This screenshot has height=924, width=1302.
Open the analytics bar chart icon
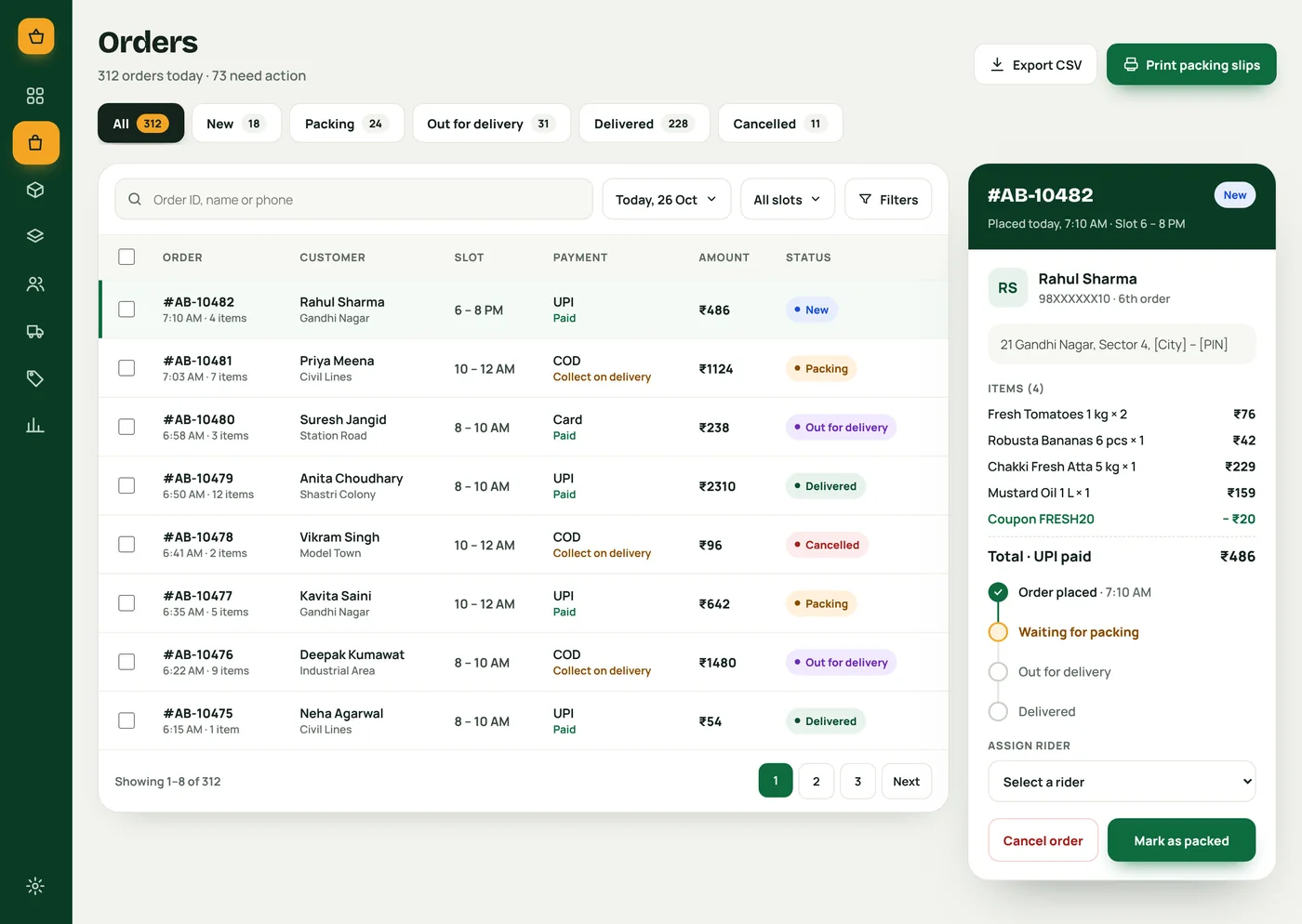pyautogui.click(x=35, y=426)
